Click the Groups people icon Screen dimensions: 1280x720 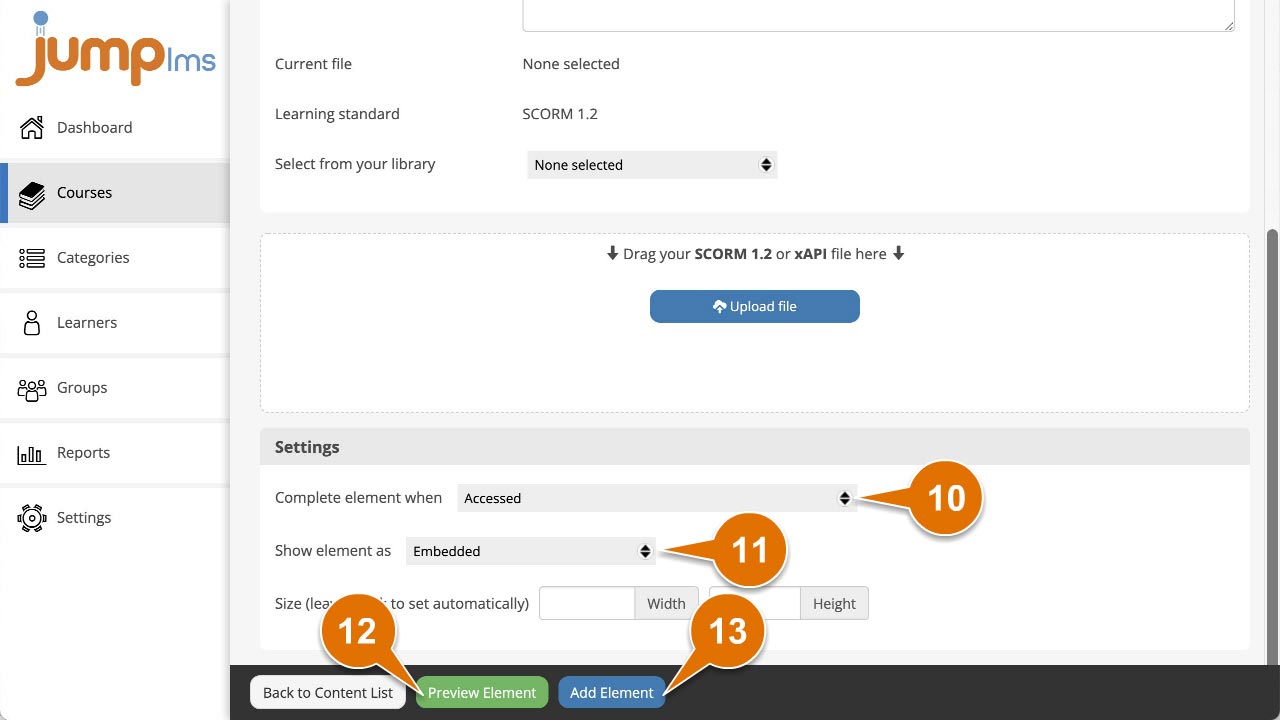(32, 388)
